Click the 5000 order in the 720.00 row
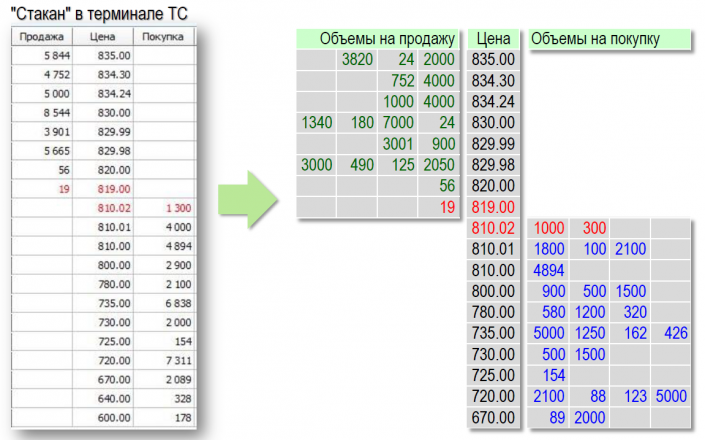The width and height of the screenshot is (705, 440). (x=669, y=396)
